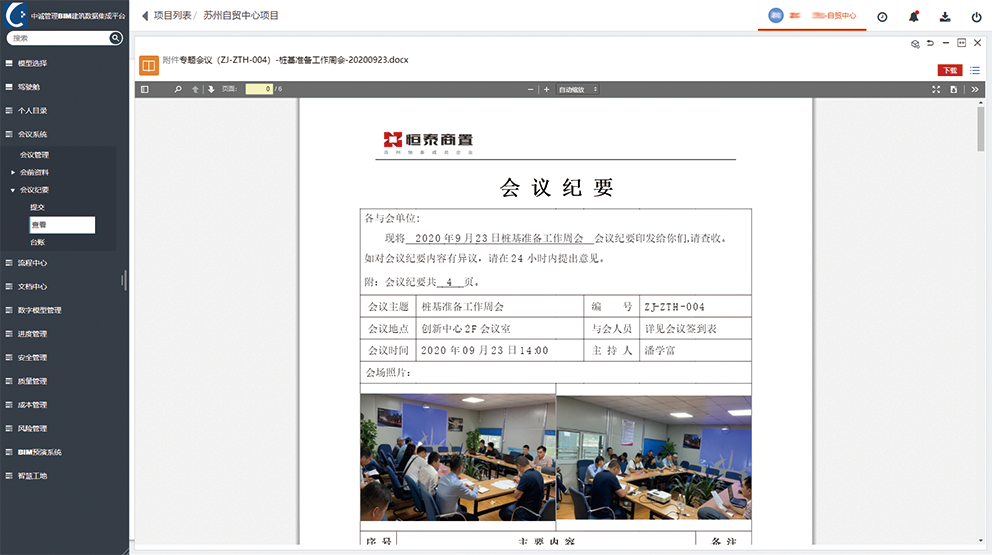The height and width of the screenshot is (555, 992).
Task: Click the undo arrow icon in panel header
Action: tap(930, 43)
